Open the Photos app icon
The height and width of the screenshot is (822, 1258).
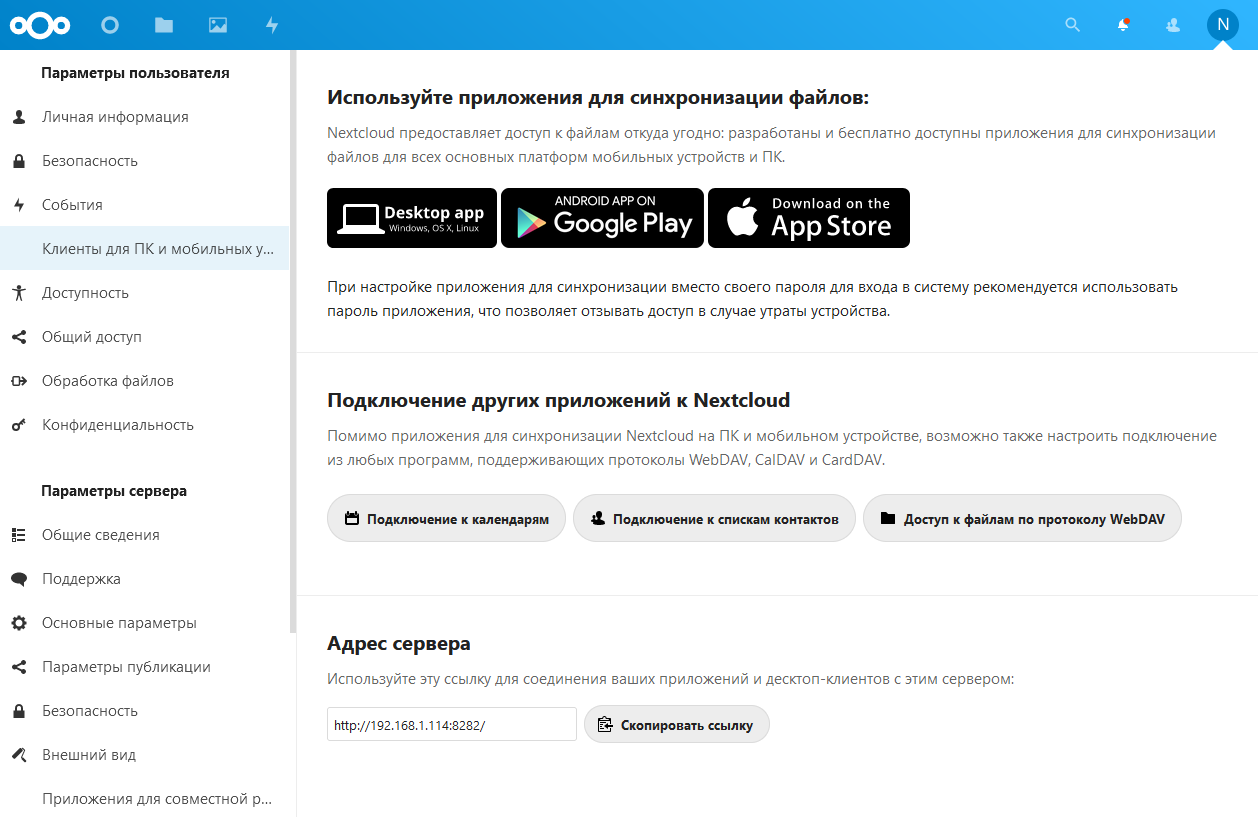click(x=218, y=25)
